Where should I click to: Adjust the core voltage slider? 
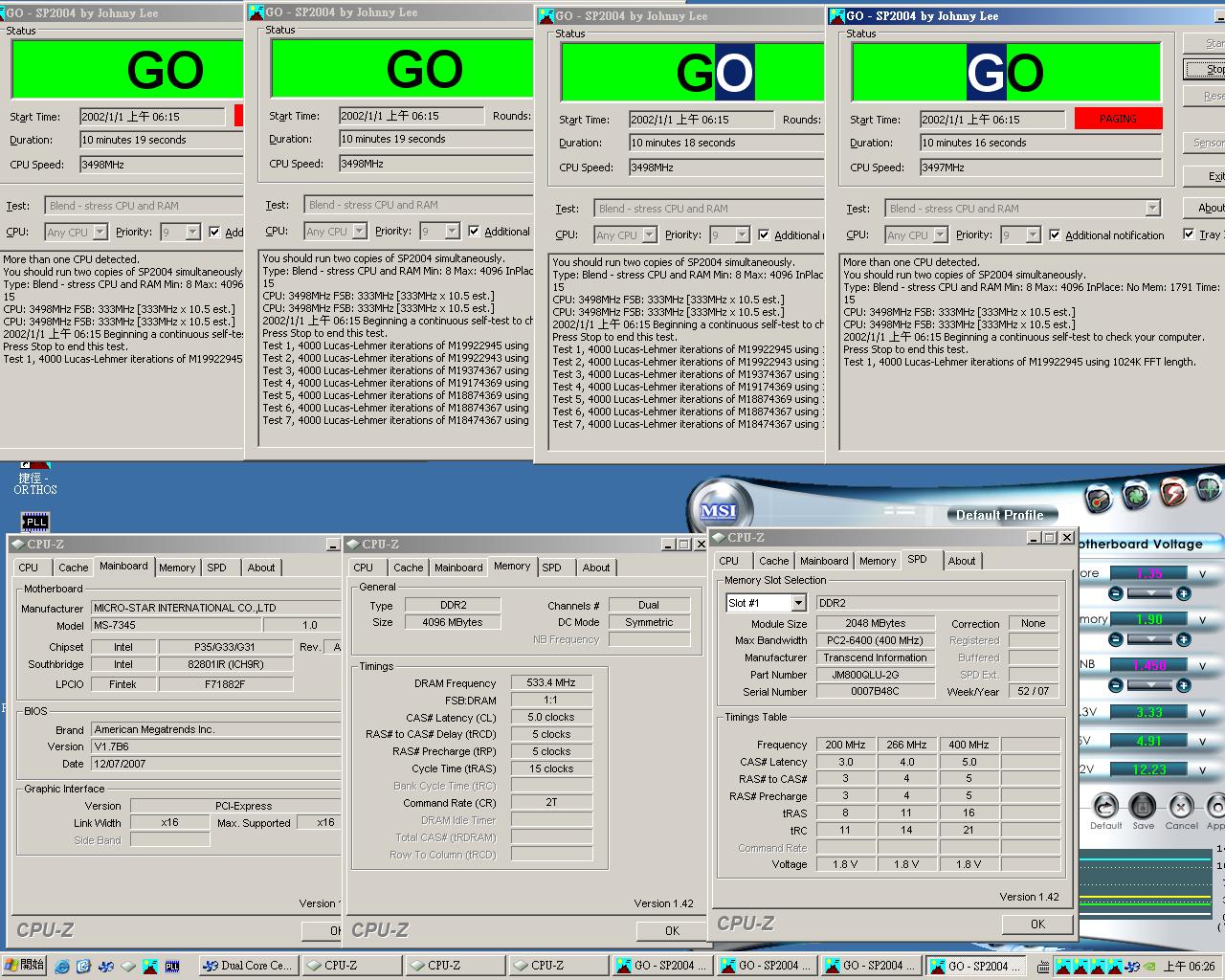click(1148, 593)
